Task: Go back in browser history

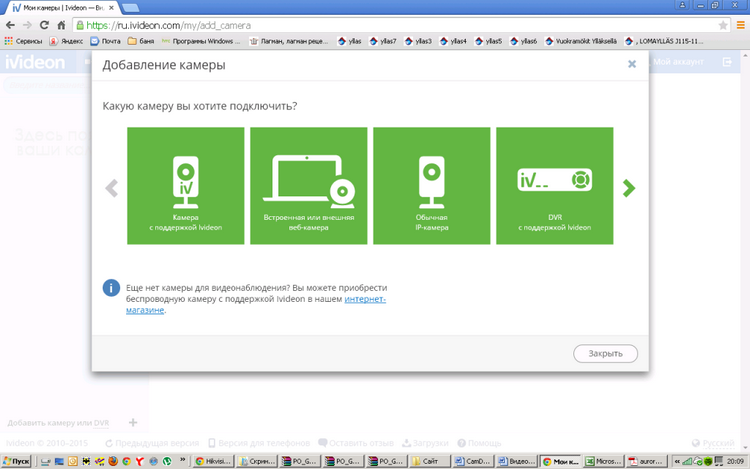Action: (10, 25)
